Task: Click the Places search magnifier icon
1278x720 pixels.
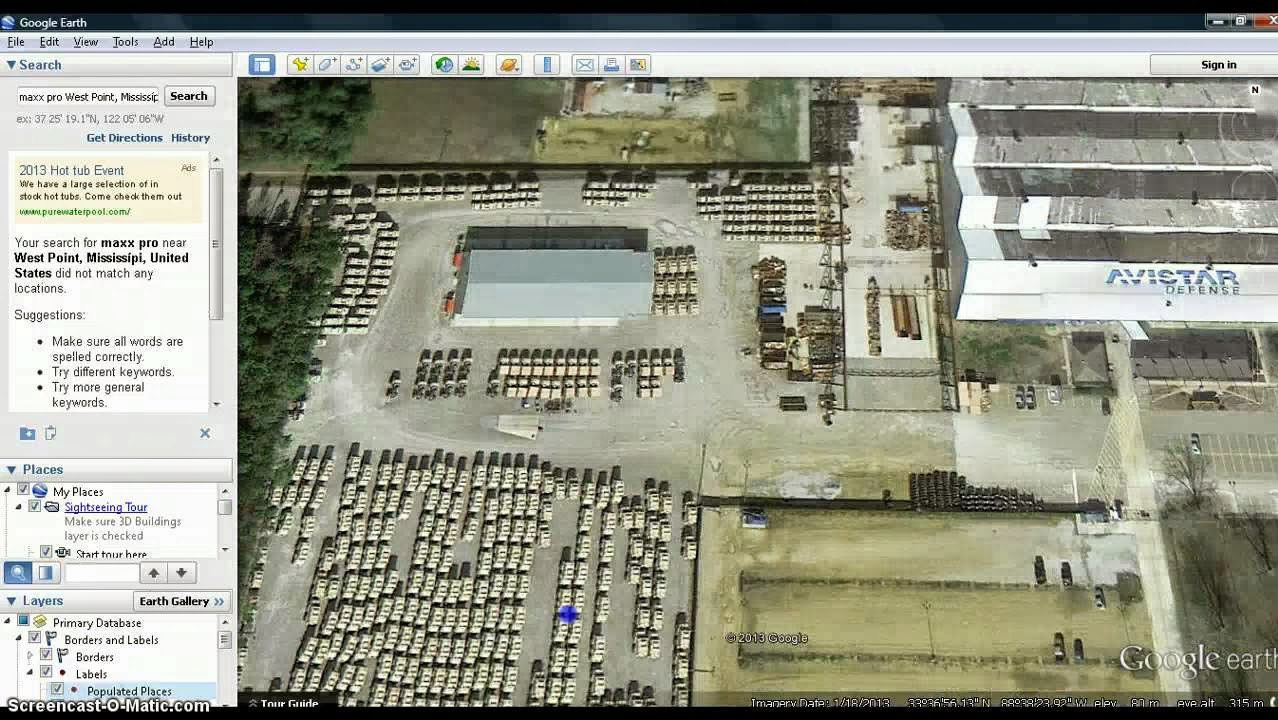Action: 18,573
